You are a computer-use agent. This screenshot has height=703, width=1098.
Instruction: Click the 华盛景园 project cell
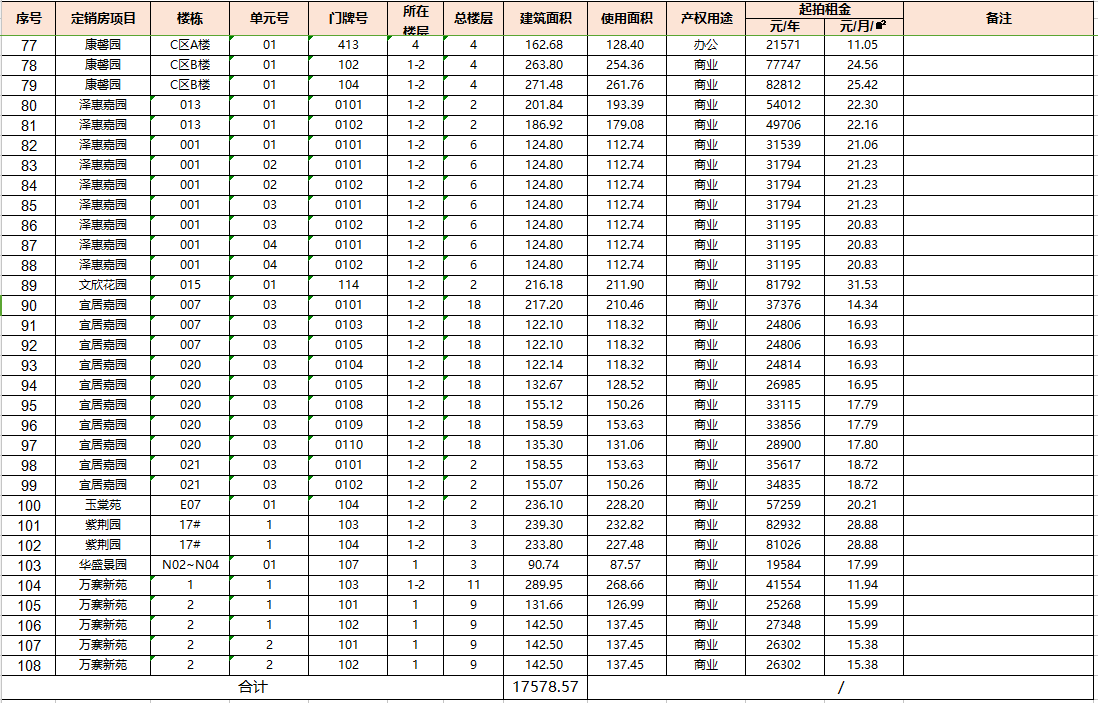tap(104, 565)
